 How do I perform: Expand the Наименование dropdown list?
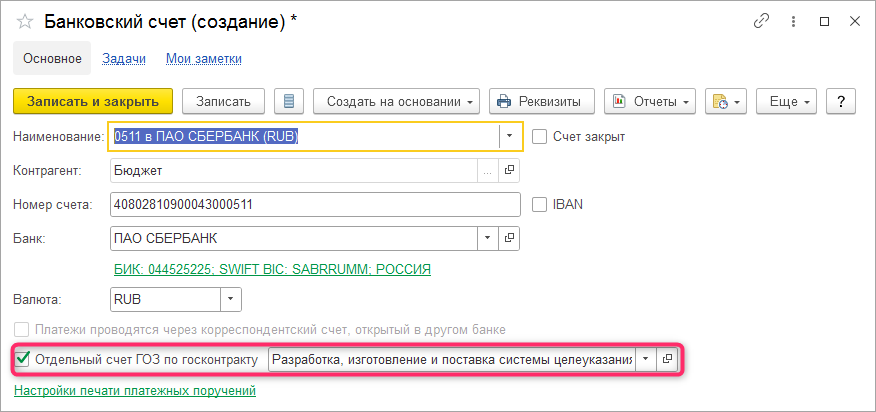click(x=509, y=136)
